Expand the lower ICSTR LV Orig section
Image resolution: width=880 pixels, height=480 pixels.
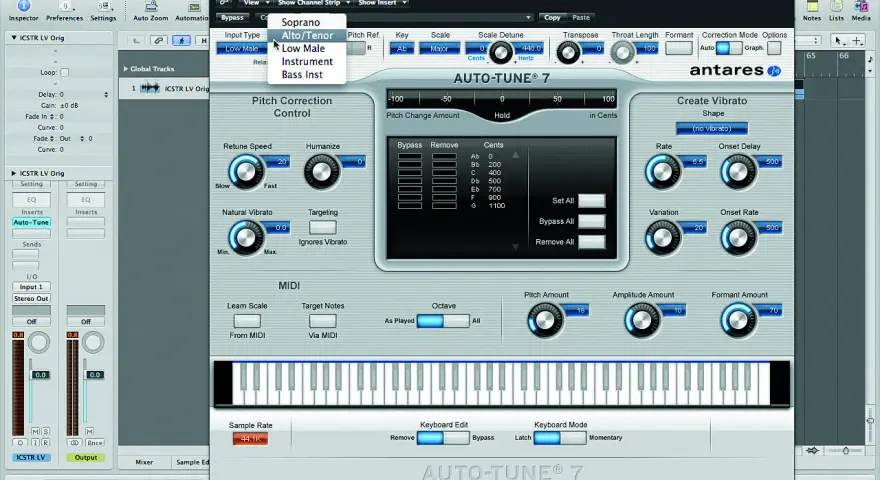pyautogui.click(x=14, y=173)
